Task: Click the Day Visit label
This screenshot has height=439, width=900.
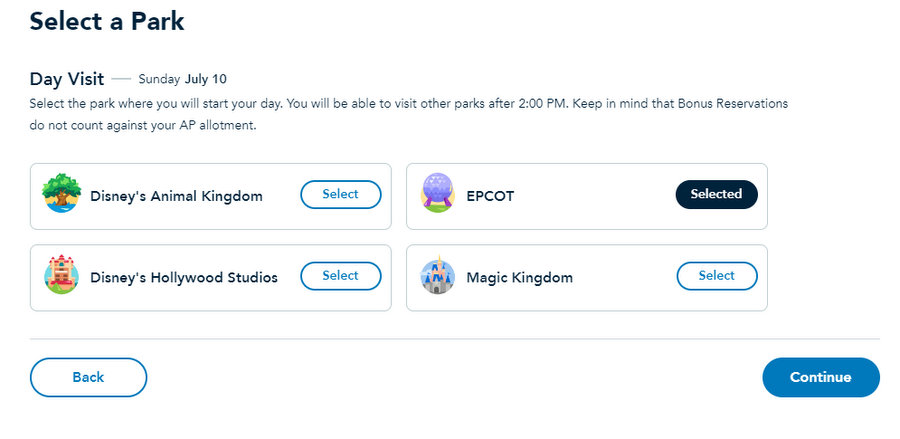Action: [66, 78]
